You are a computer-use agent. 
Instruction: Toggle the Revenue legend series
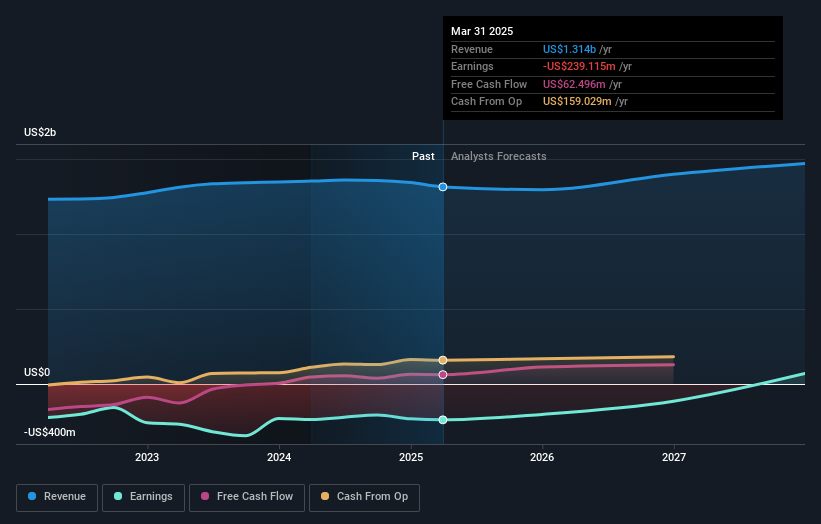[57, 497]
